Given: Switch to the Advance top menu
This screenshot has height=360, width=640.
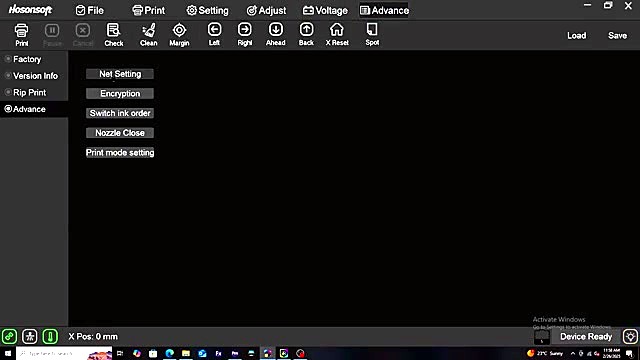Looking at the screenshot, I should pos(384,11).
